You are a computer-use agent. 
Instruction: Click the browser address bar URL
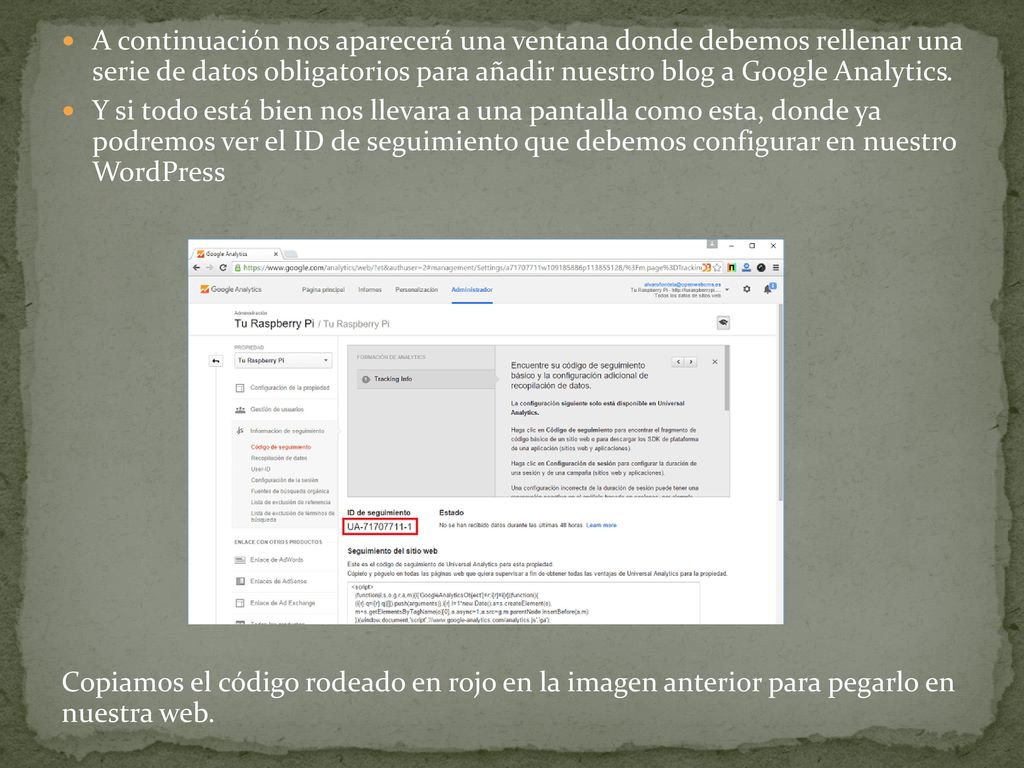pyautogui.click(x=471, y=268)
